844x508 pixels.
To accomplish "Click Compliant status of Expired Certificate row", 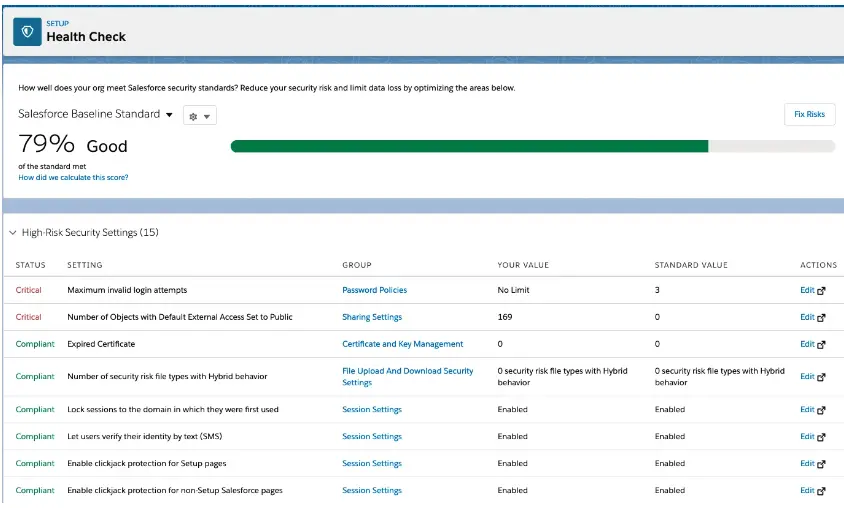I will click(35, 344).
